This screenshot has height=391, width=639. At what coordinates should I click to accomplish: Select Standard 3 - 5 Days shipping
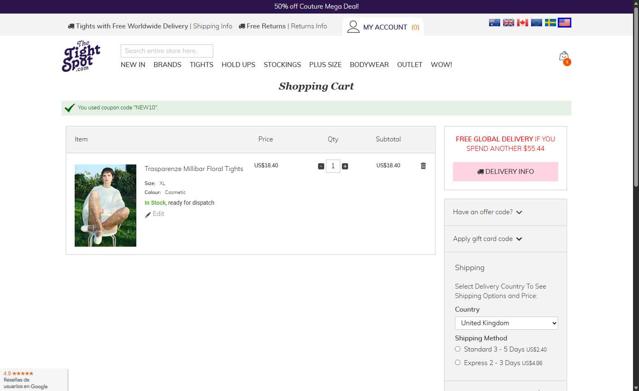pyautogui.click(x=457, y=349)
